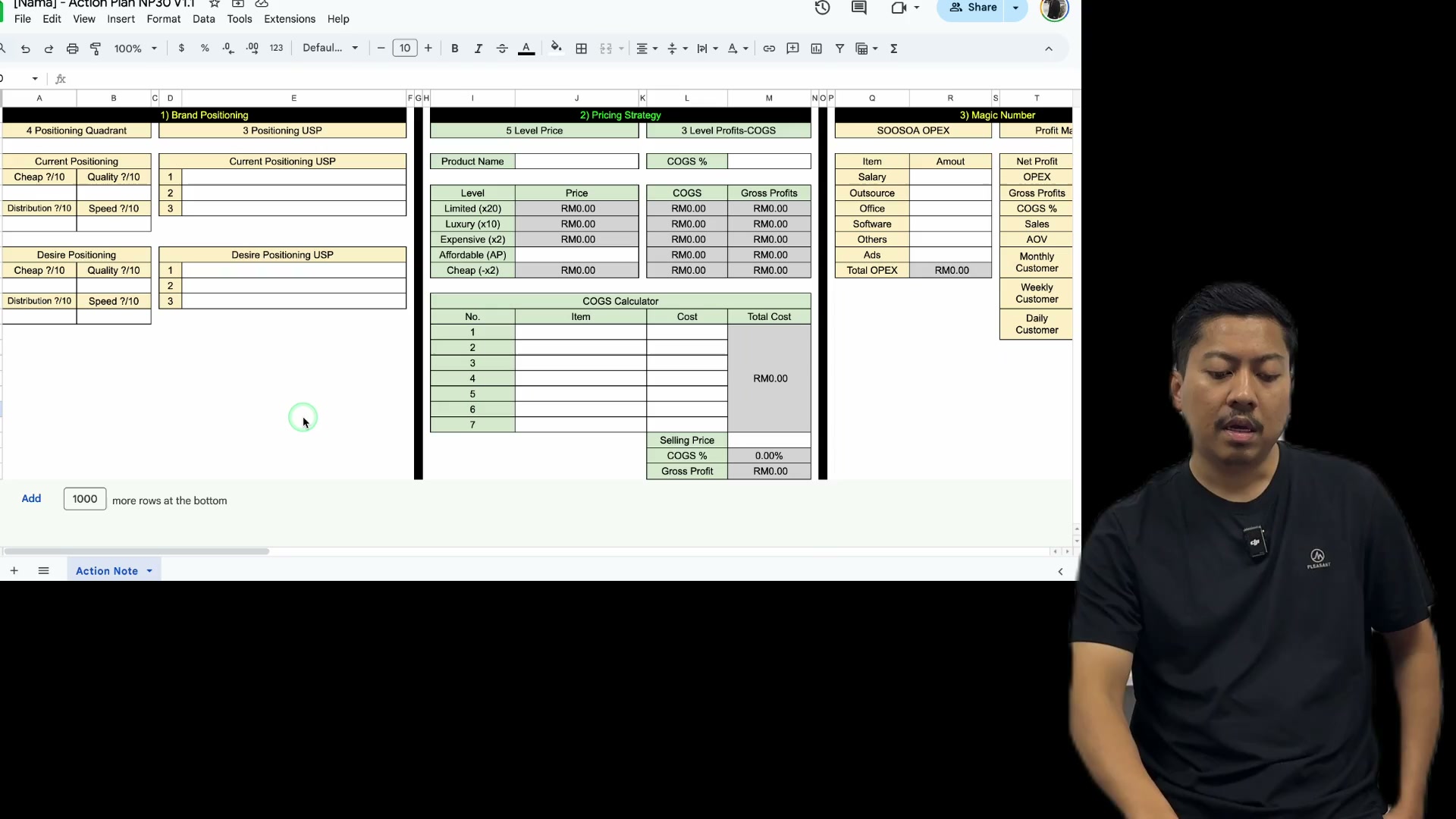Open the Default font dropdown
Image resolution: width=1456 pixels, height=819 pixels.
[331, 48]
